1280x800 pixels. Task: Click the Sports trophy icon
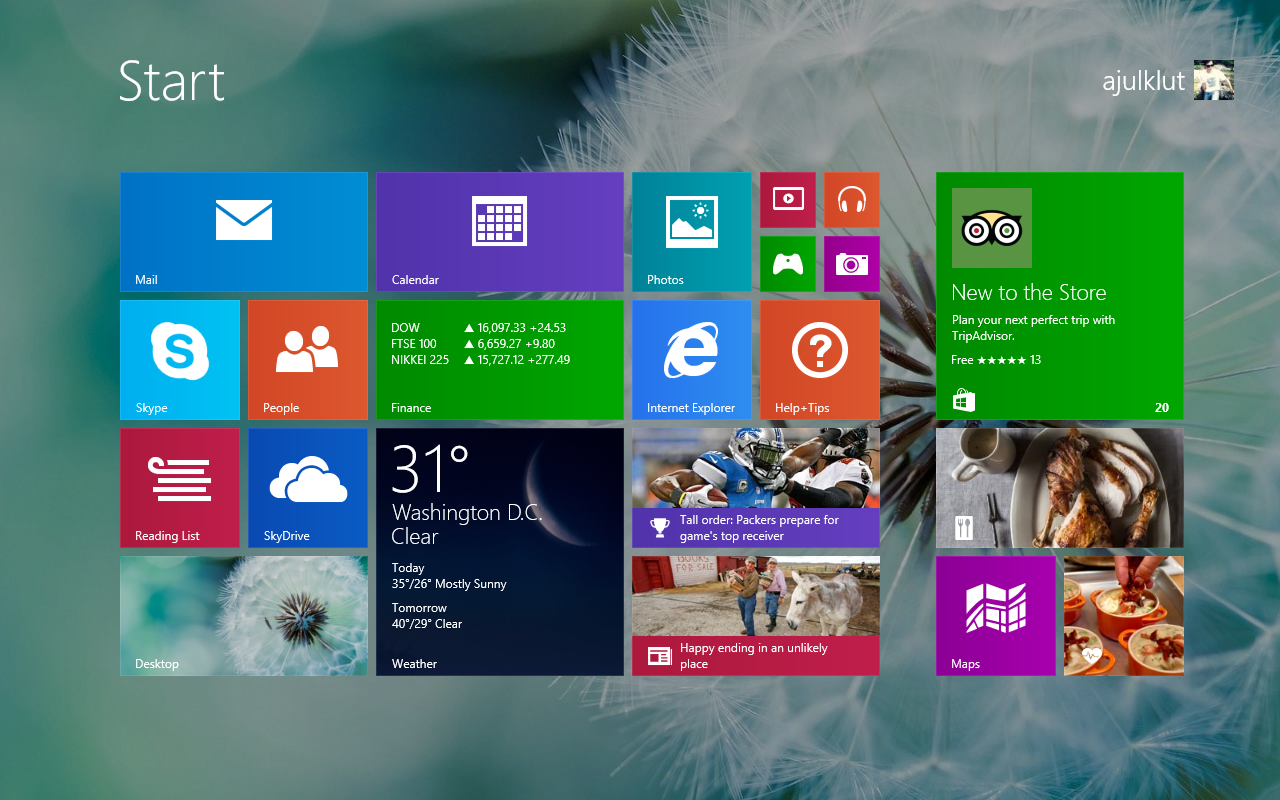point(660,527)
